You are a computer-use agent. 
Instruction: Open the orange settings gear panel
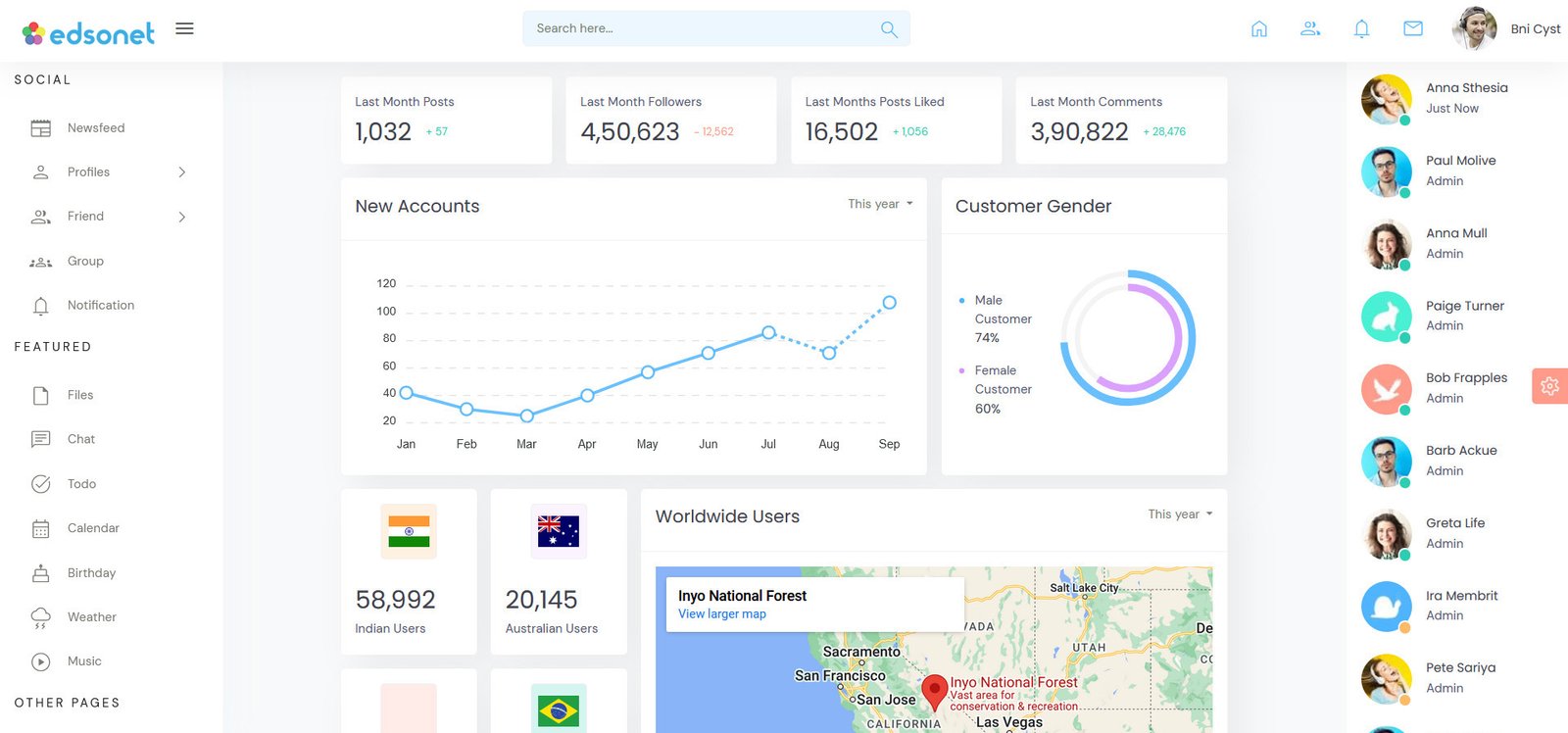click(x=1549, y=386)
